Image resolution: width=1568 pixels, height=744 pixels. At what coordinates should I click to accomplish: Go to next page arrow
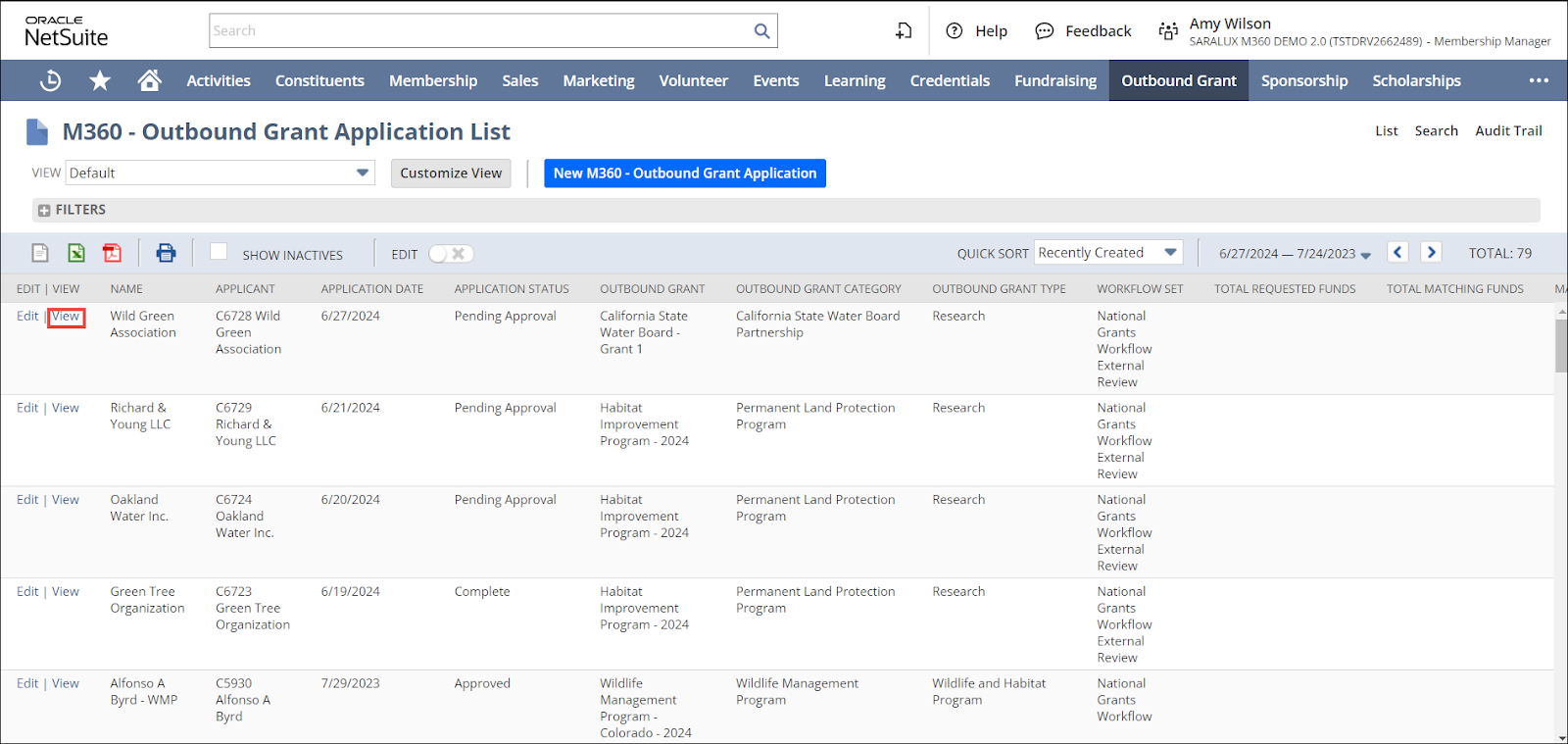click(x=1431, y=252)
